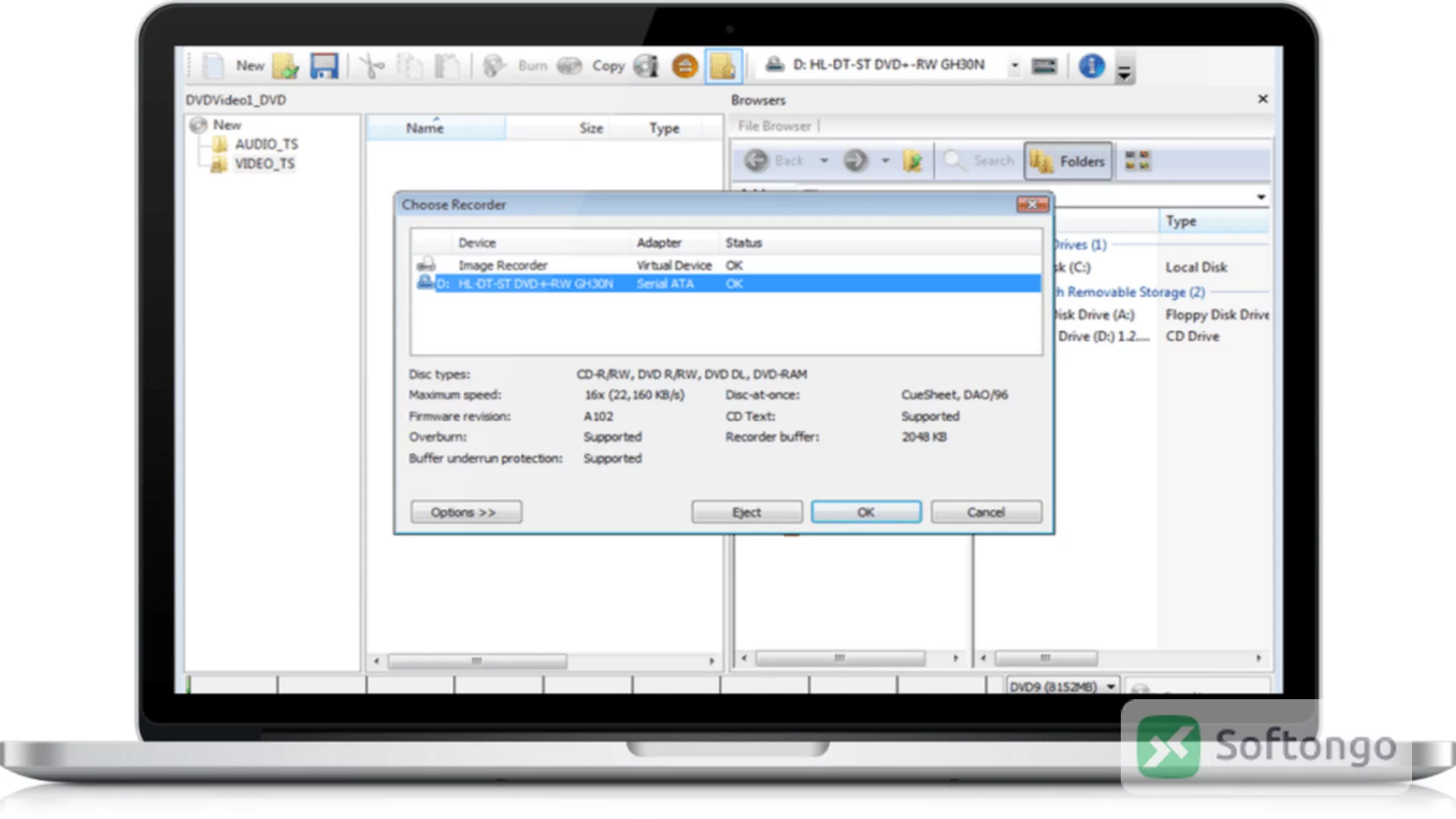
Task: Select the D: HL-DT-ST DVD+-RW GH30N recorder row
Action: 726,284
